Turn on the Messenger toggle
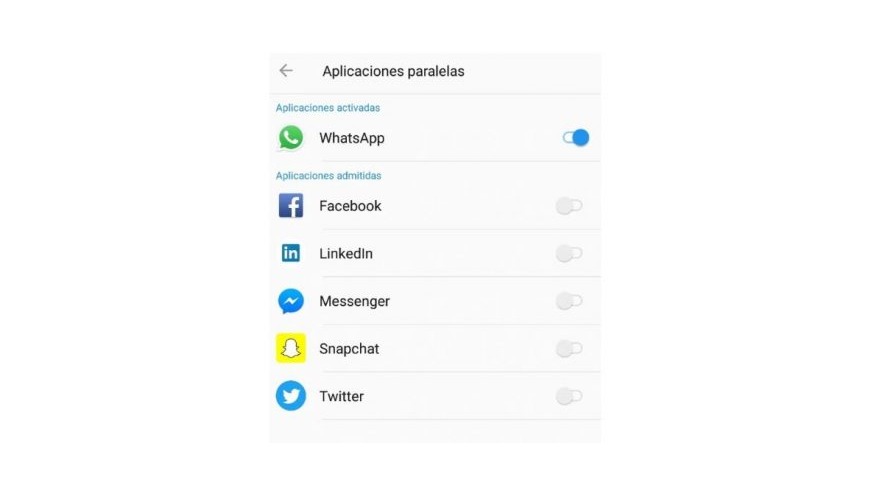Screen dimensions: 880x495 569,301
